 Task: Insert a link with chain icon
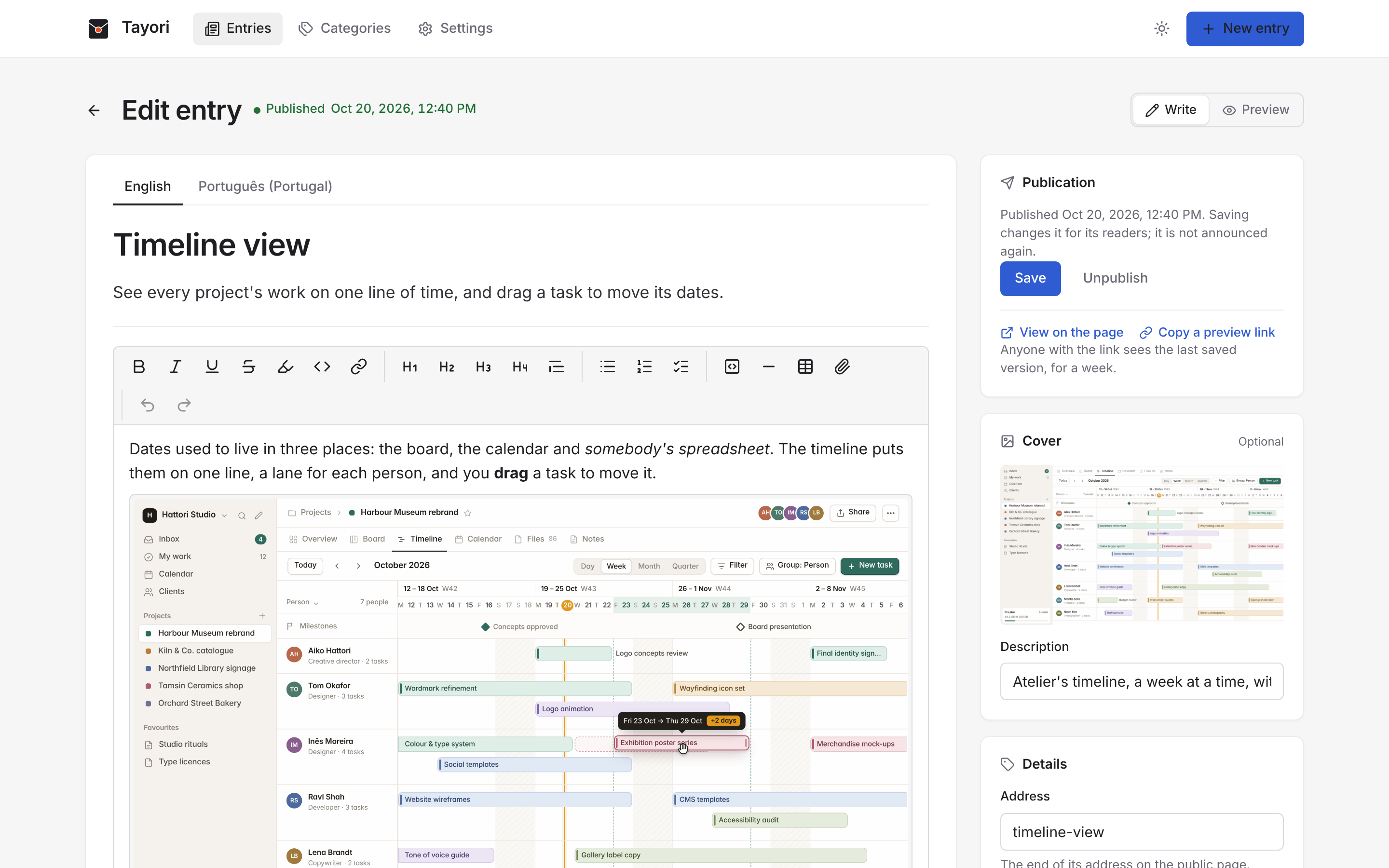pyautogui.click(x=359, y=366)
